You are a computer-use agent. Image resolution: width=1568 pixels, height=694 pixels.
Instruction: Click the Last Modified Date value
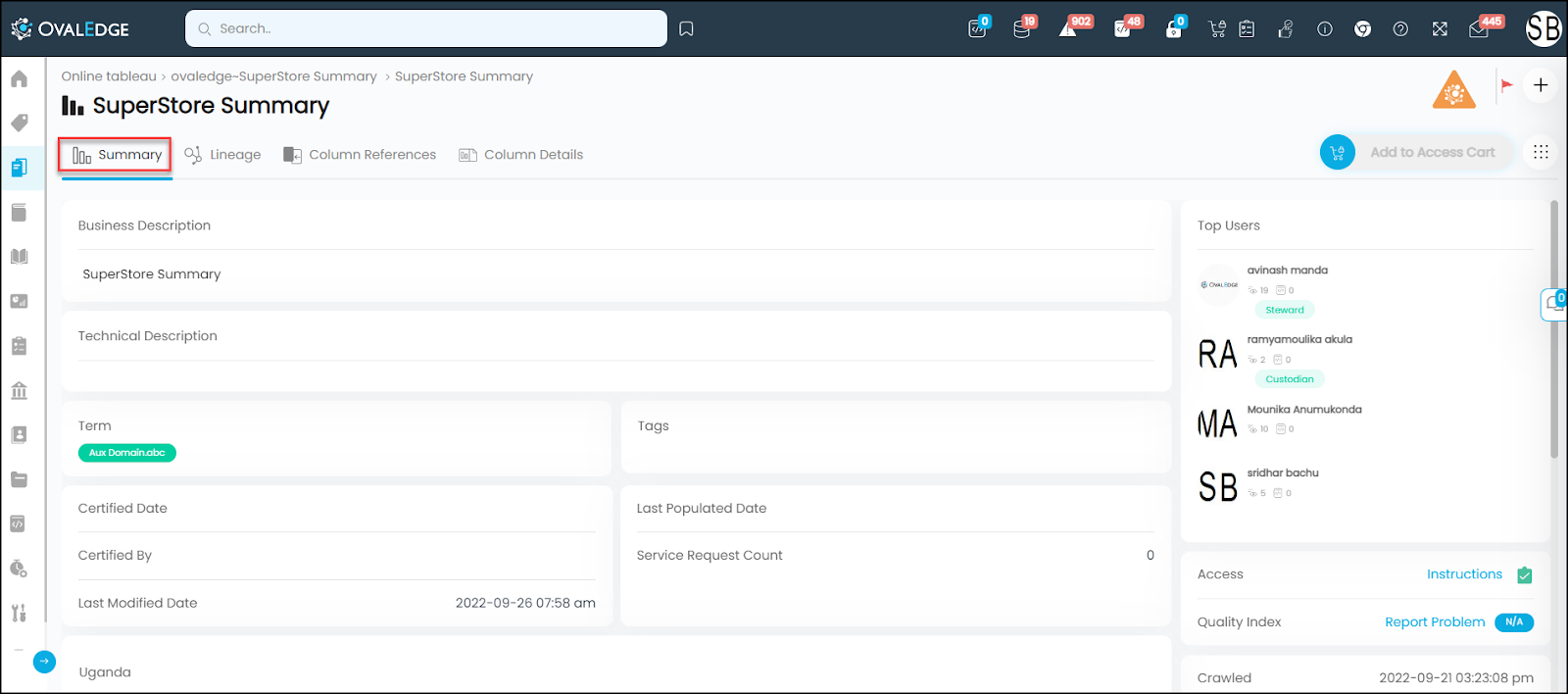point(525,604)
